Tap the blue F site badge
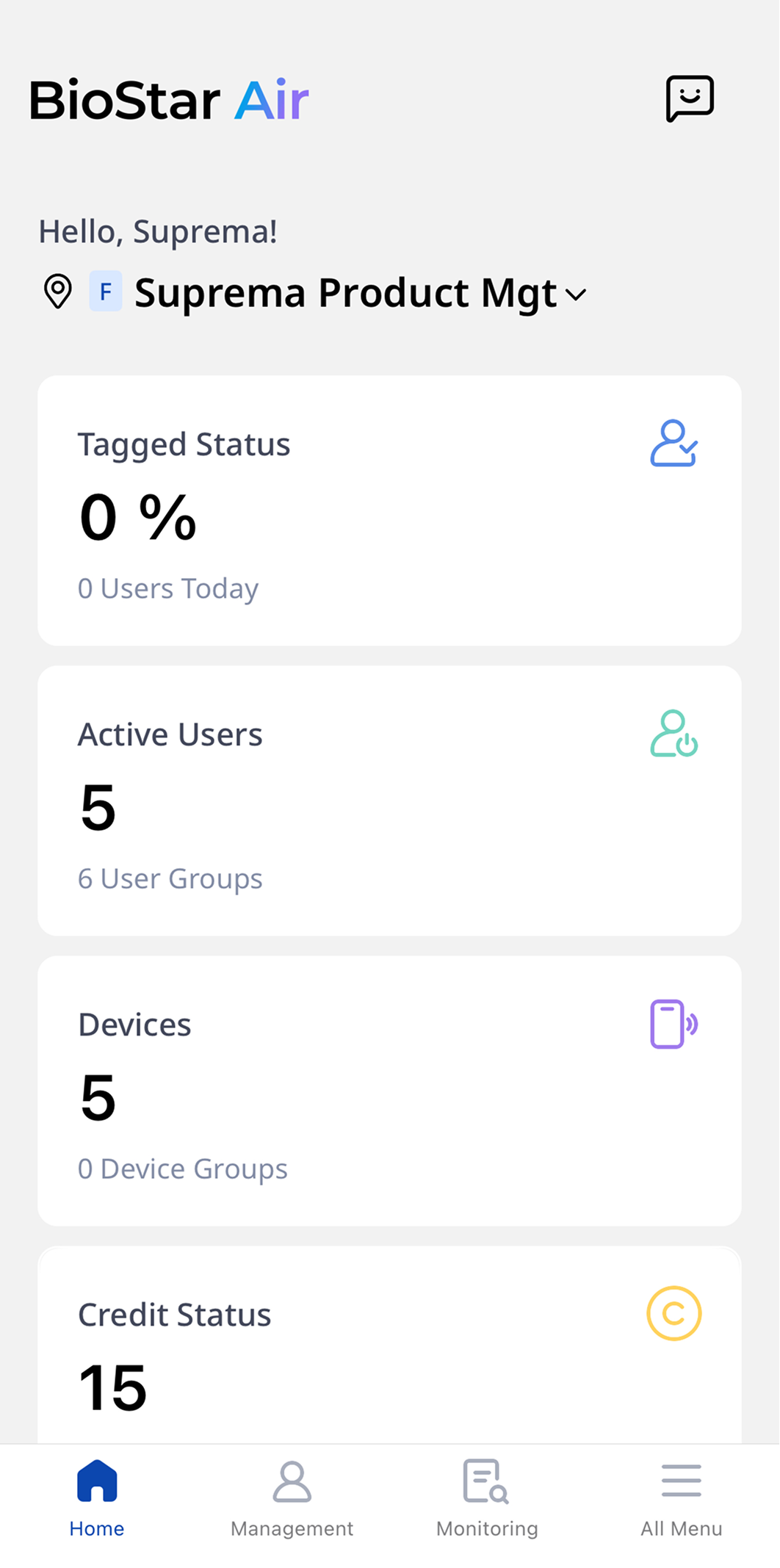The height and width of the screenshot is (1568, 780). pyautogui.click(x=106, y=292)
